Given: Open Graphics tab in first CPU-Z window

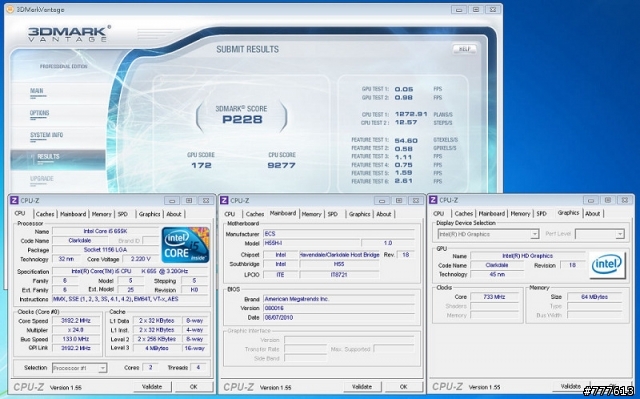Looking at the screenshot, I should (149, 214).
